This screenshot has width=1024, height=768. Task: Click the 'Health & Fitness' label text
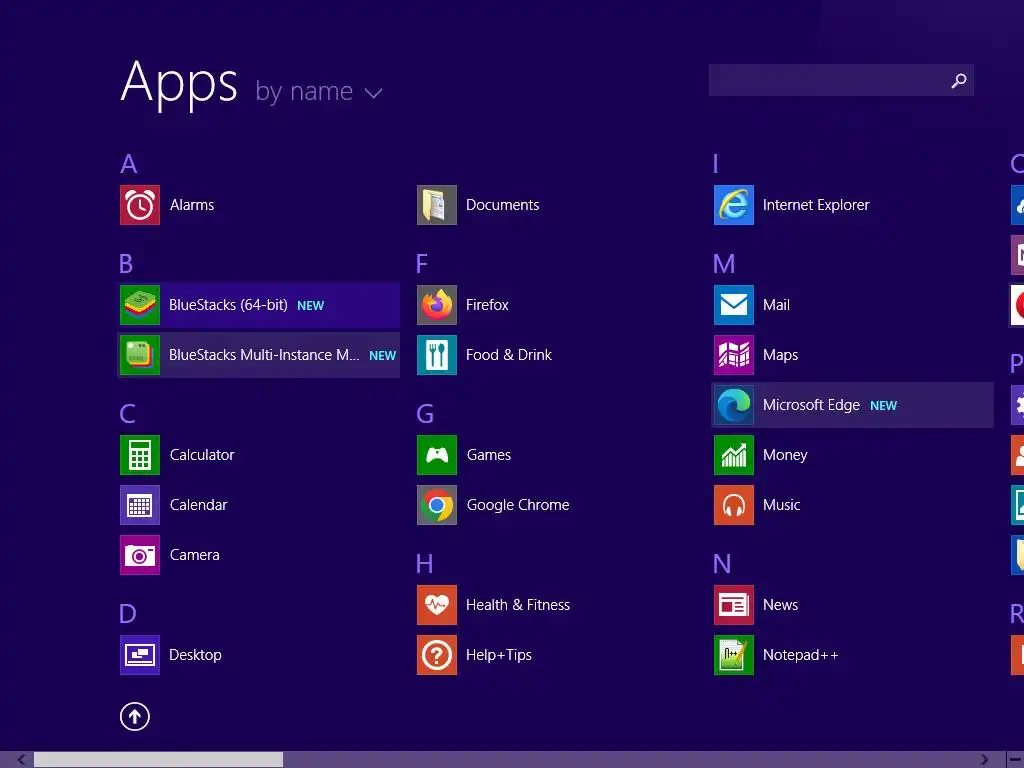click(518, 605)
